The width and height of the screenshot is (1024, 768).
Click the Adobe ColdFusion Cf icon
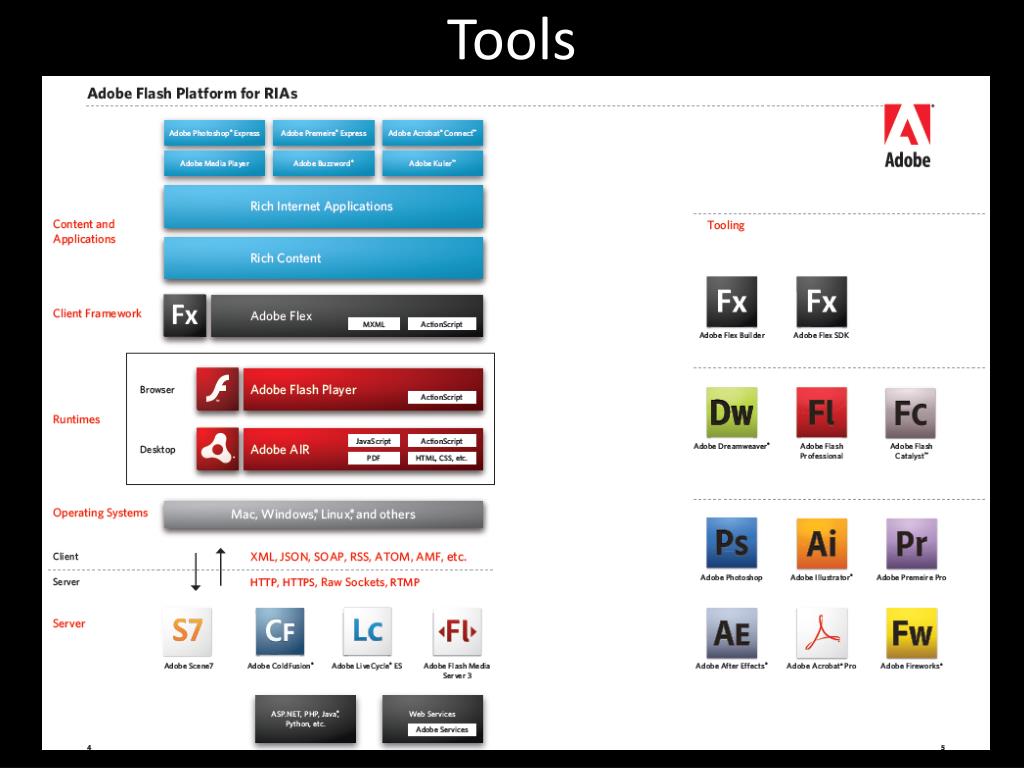click(280, 632)
